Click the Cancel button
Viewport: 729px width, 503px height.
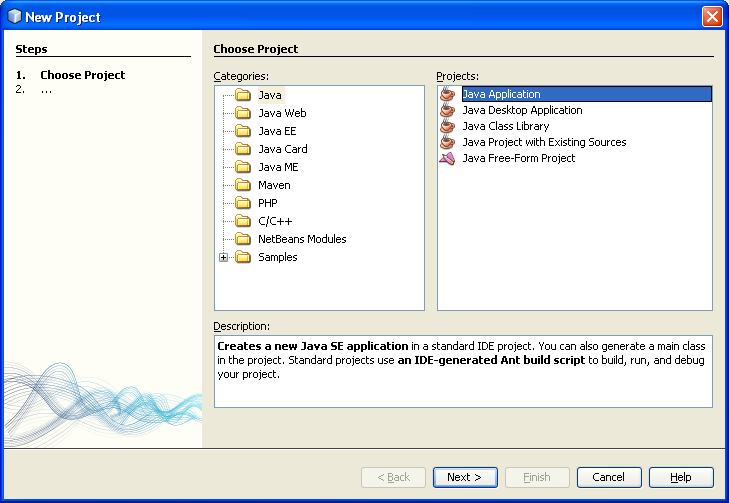pyautogui.click(x=609, y=477)
